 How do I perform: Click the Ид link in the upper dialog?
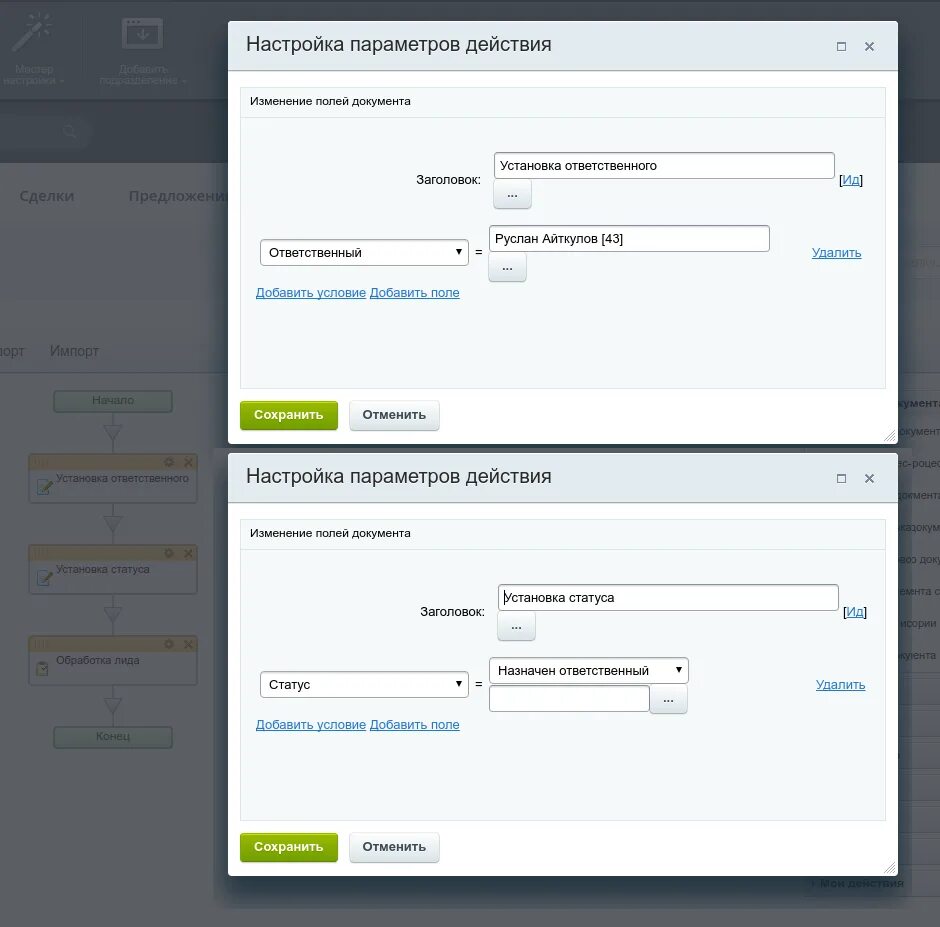pyautogui.click(x=851, y=180)
